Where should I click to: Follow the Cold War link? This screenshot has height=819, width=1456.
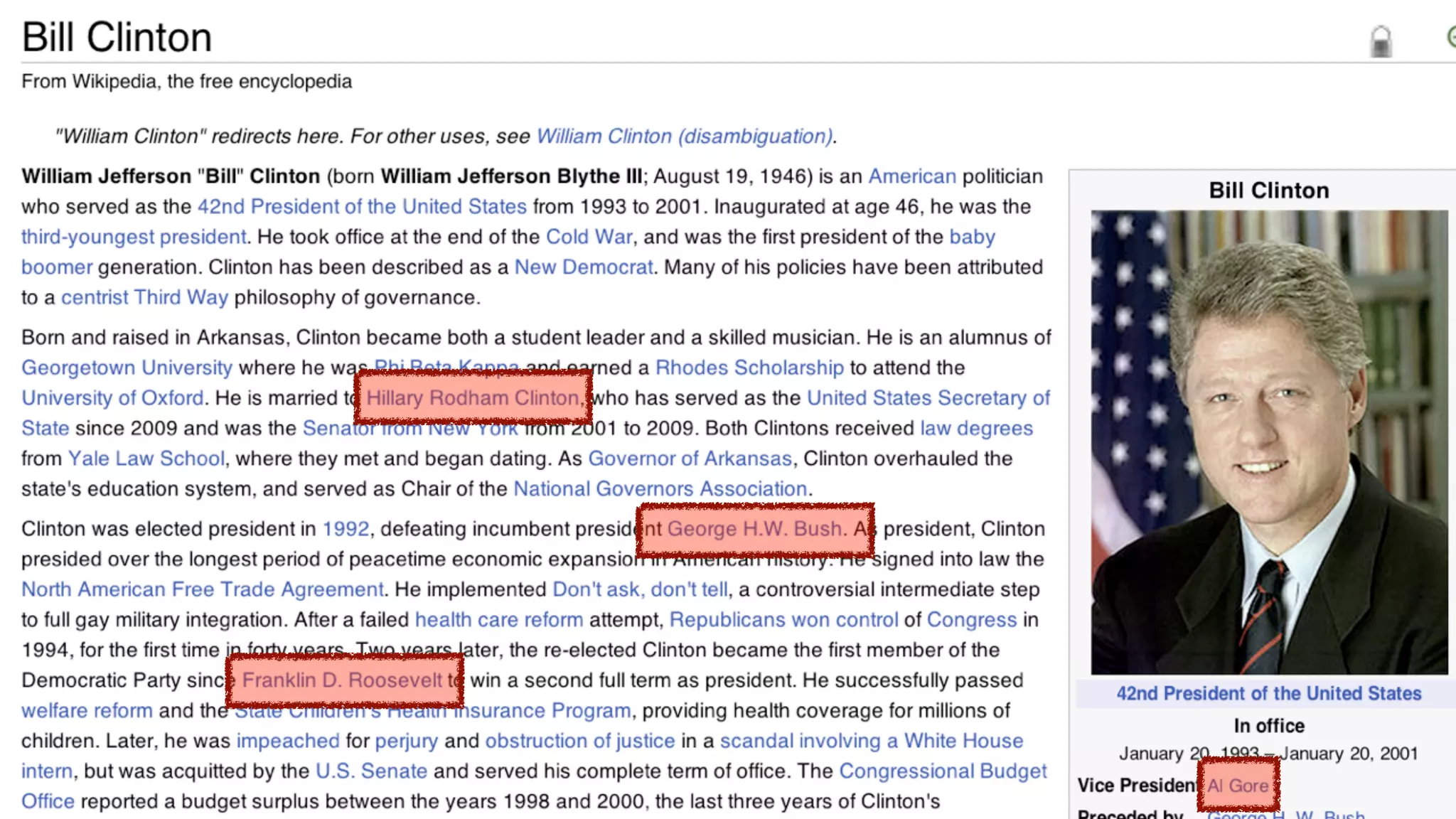pos(589,237)
